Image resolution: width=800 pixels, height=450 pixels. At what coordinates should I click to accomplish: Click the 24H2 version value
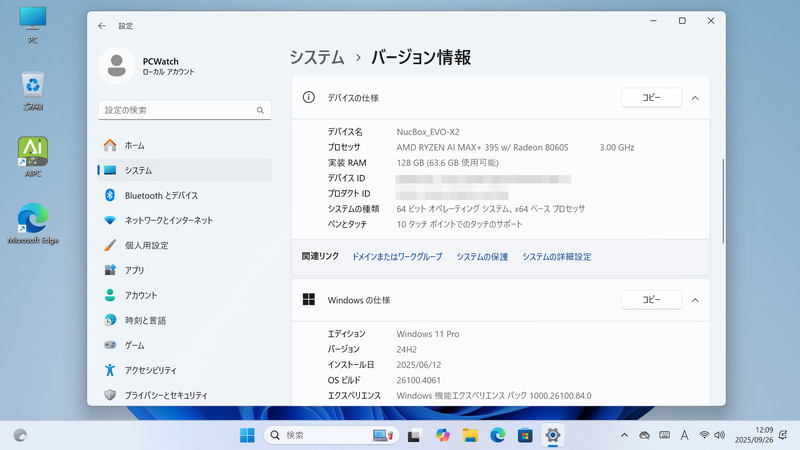coord(407,349)
